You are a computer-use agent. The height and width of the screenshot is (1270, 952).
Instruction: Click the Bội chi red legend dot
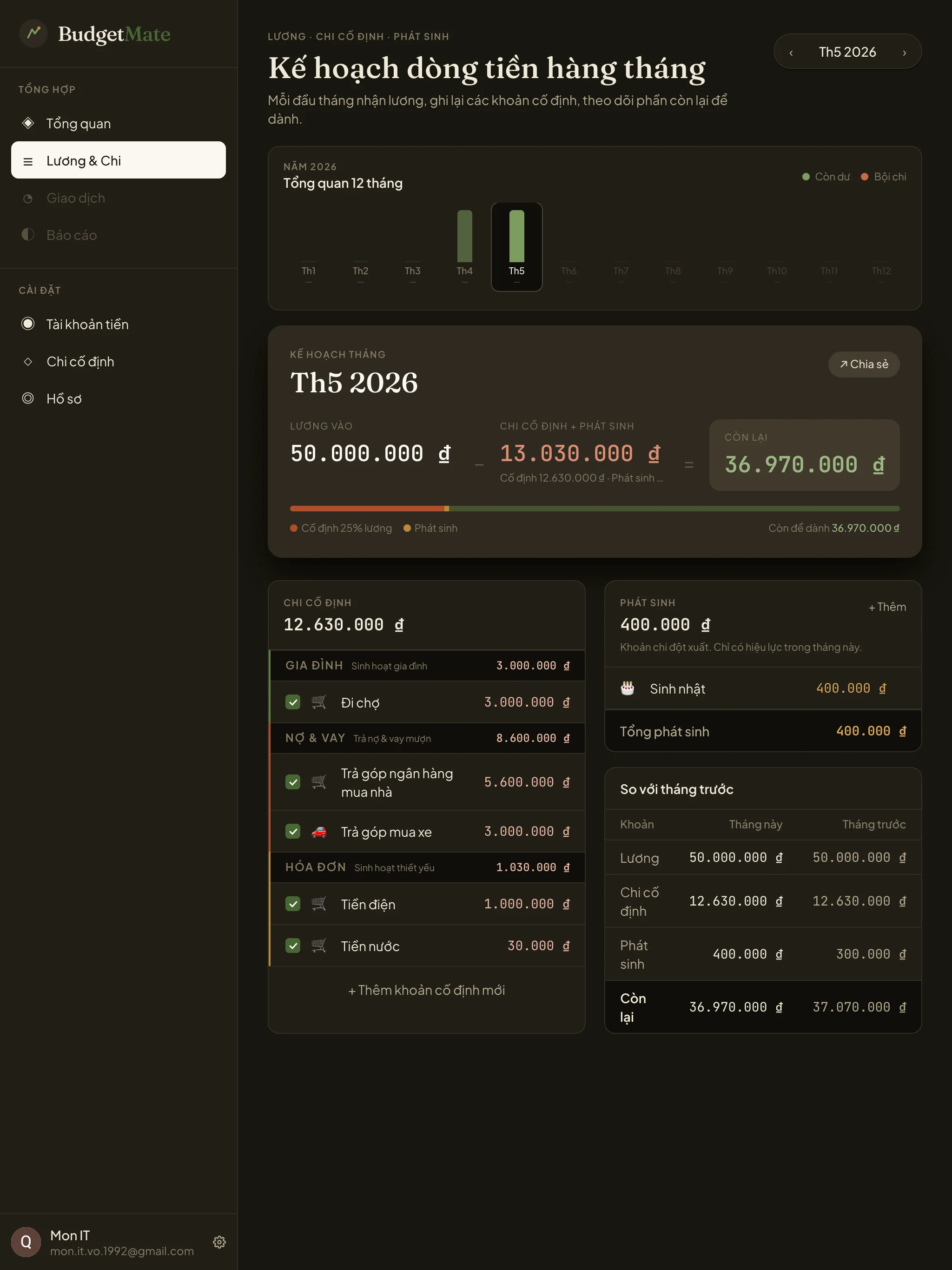[865, 177]
